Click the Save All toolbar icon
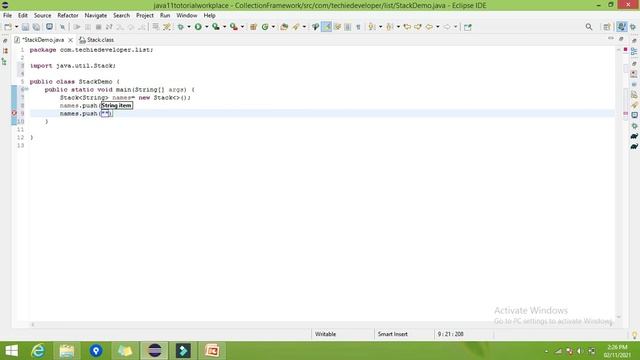The image size is (640, 360). (x=36, y=27)
